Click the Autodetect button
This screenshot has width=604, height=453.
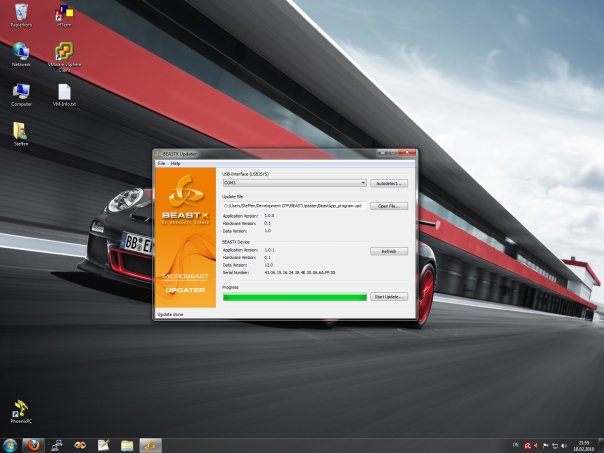[x=389, y=183]
